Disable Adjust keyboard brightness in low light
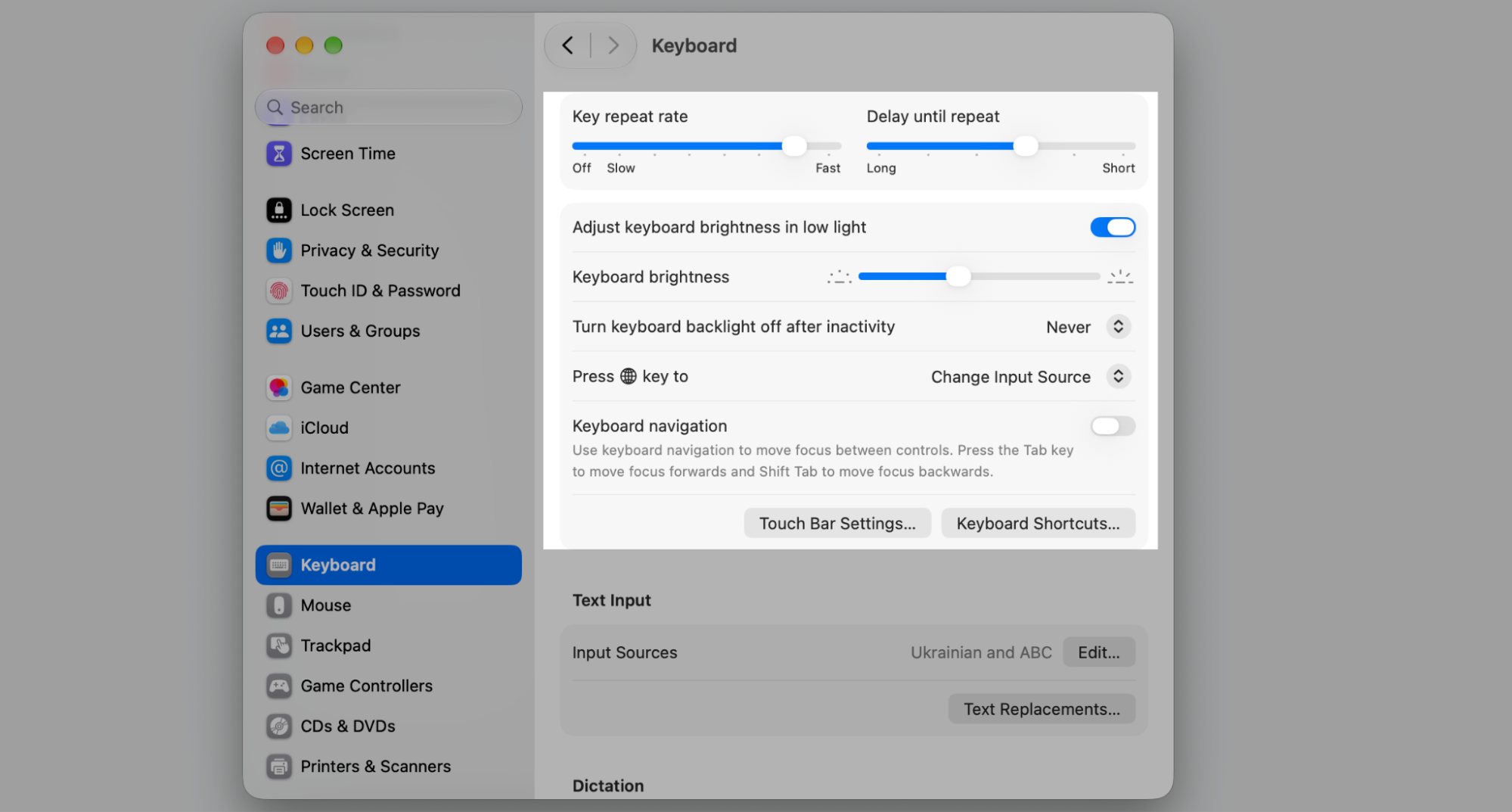This screenshot has height=812, width=1512. click(1113, 227)
